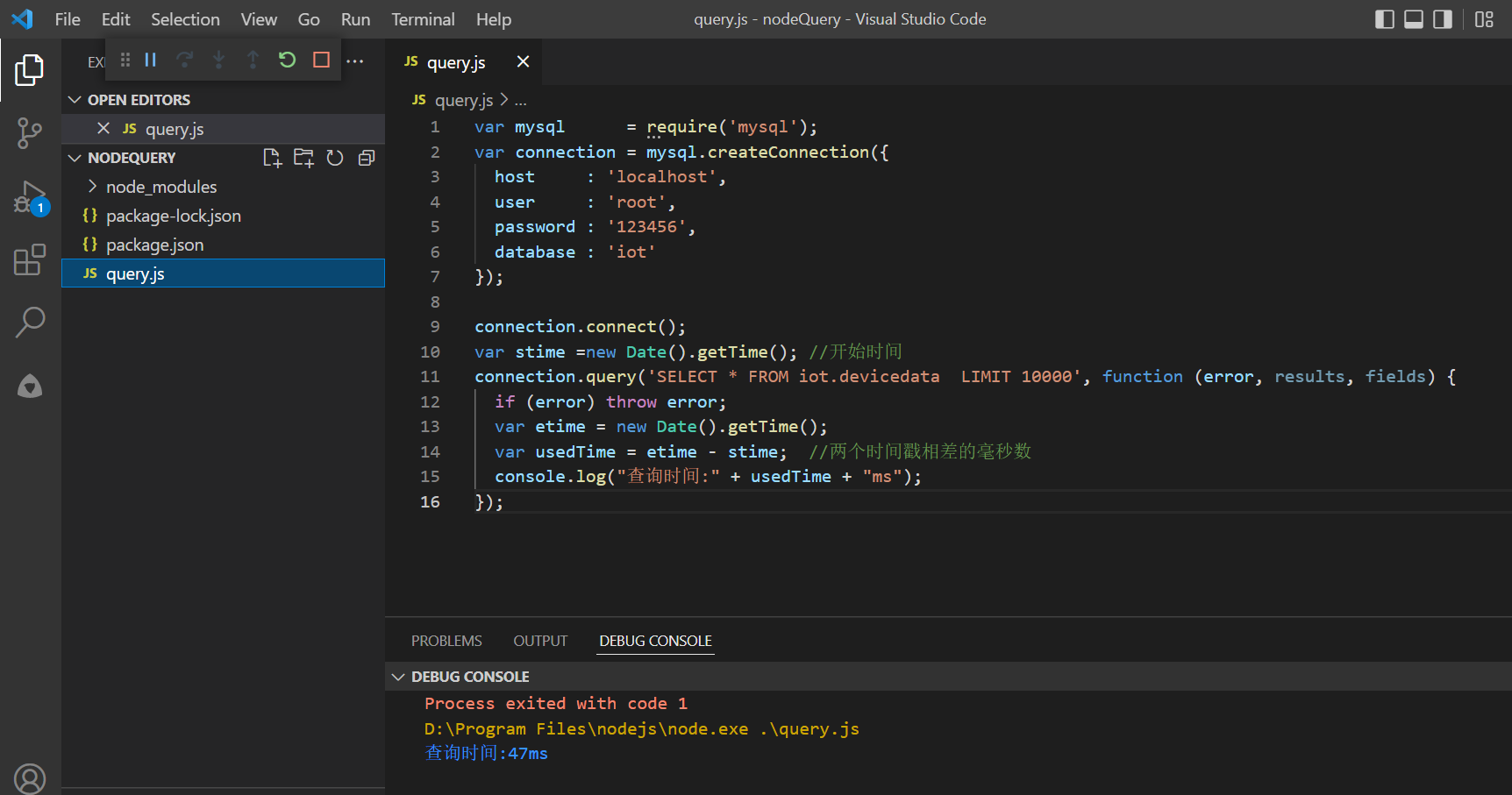Switch to the OUTPUT panel tab
1512x795 pixels.
[540, 641]
